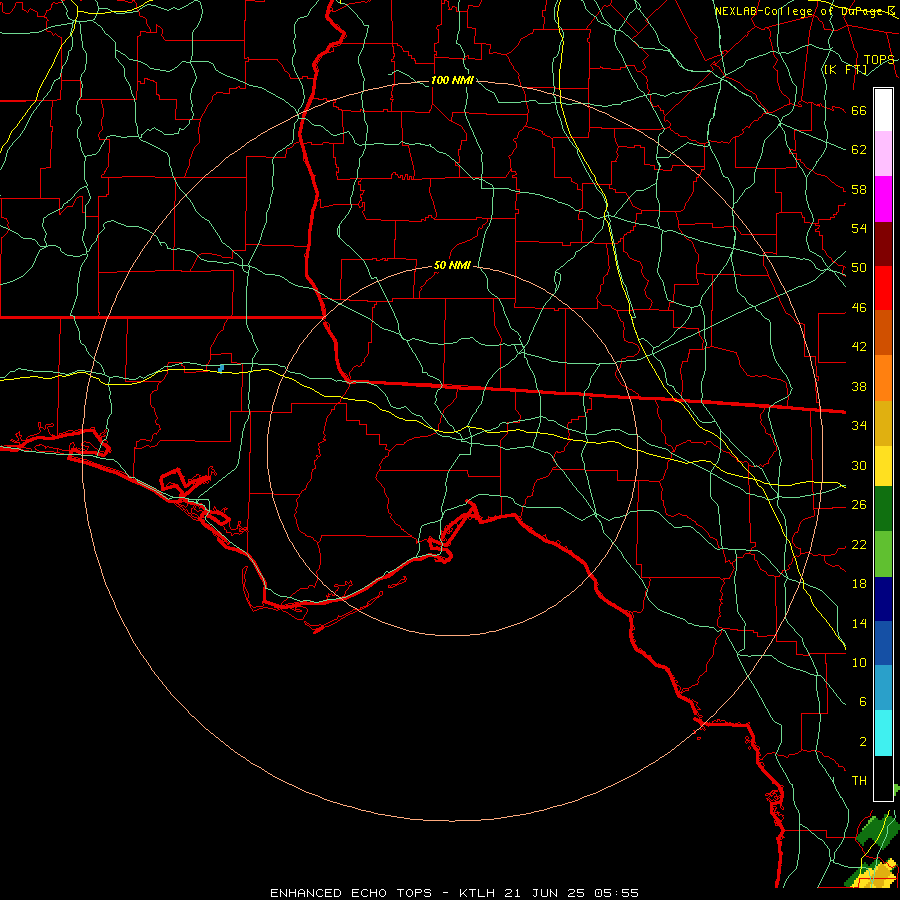Click the gold 34 kft swatch

pos(883,423)
